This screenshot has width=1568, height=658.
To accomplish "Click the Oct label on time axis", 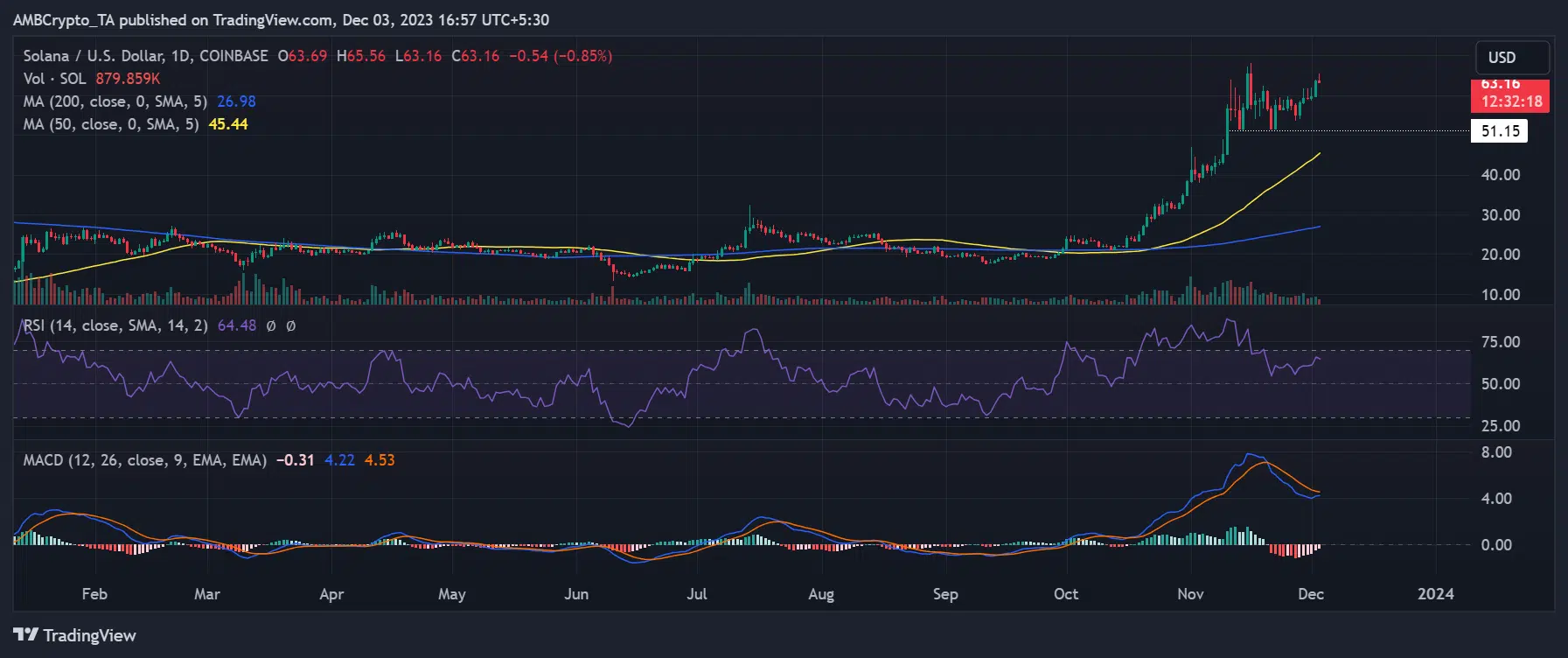I will pos(1066,594).
